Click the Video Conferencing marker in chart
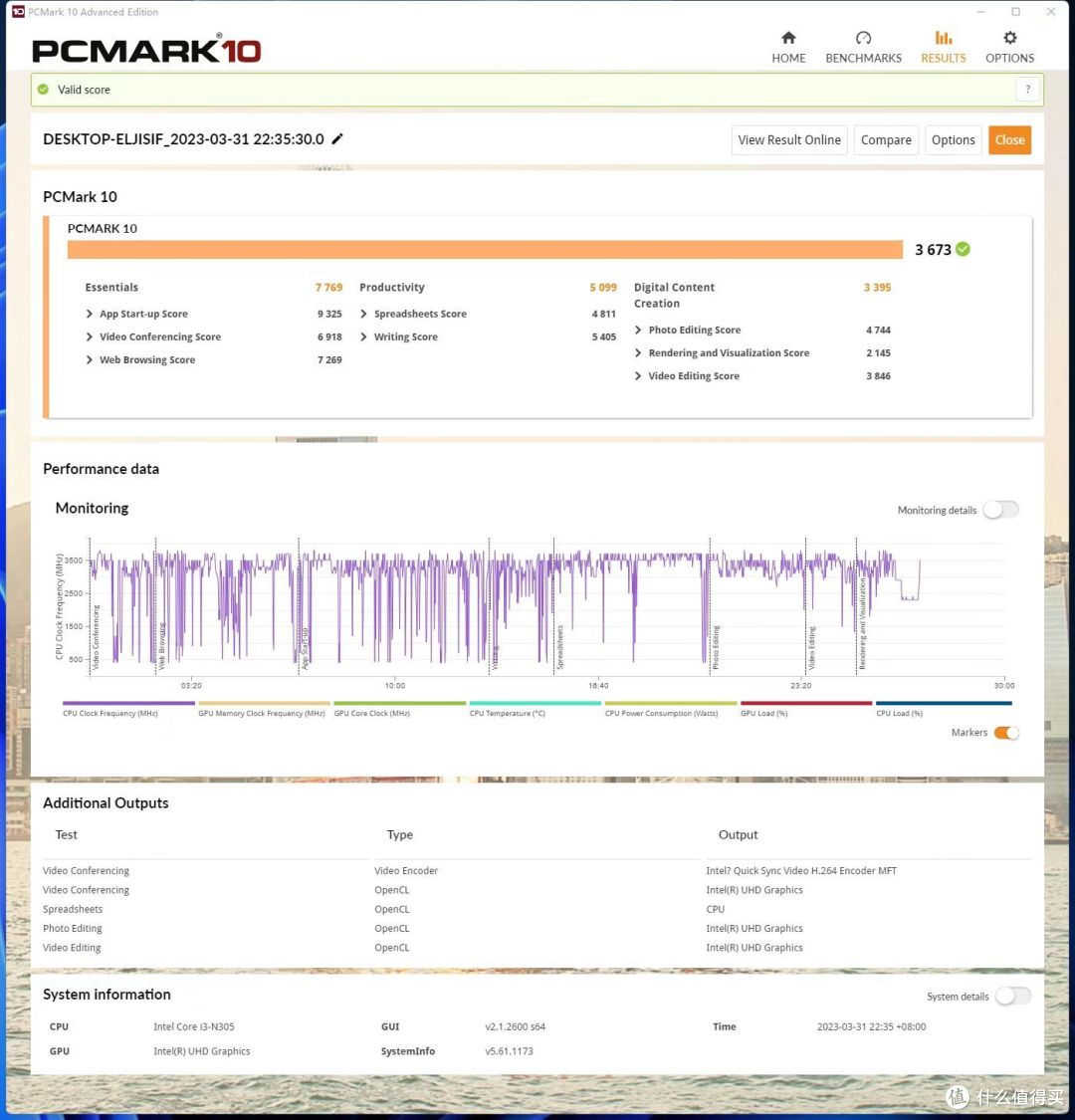Screen dimensions: 1075x1120 coord(96,637)
